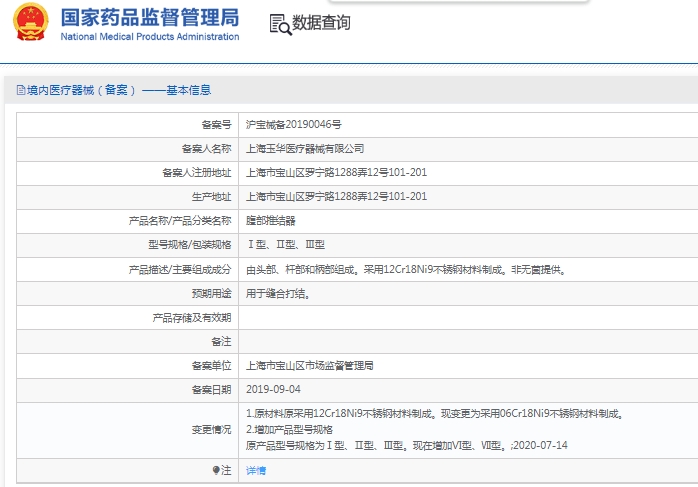Select the address value in 生产地址 row
Viewport: 698px width, 487px height.
pyautogui.click(x=337, y=196)
